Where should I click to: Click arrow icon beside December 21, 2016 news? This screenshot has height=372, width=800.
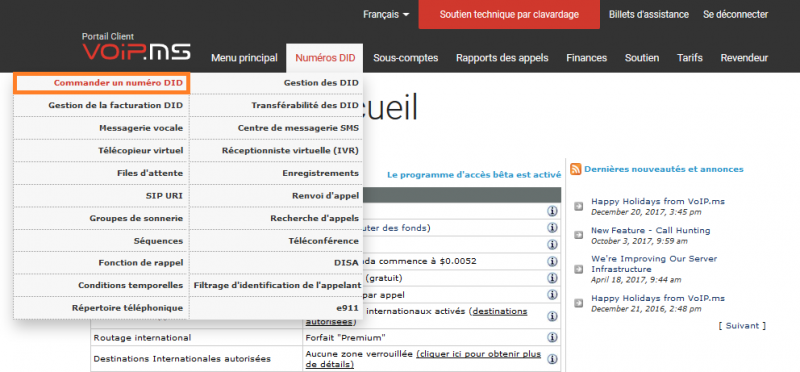coord(579,303)
